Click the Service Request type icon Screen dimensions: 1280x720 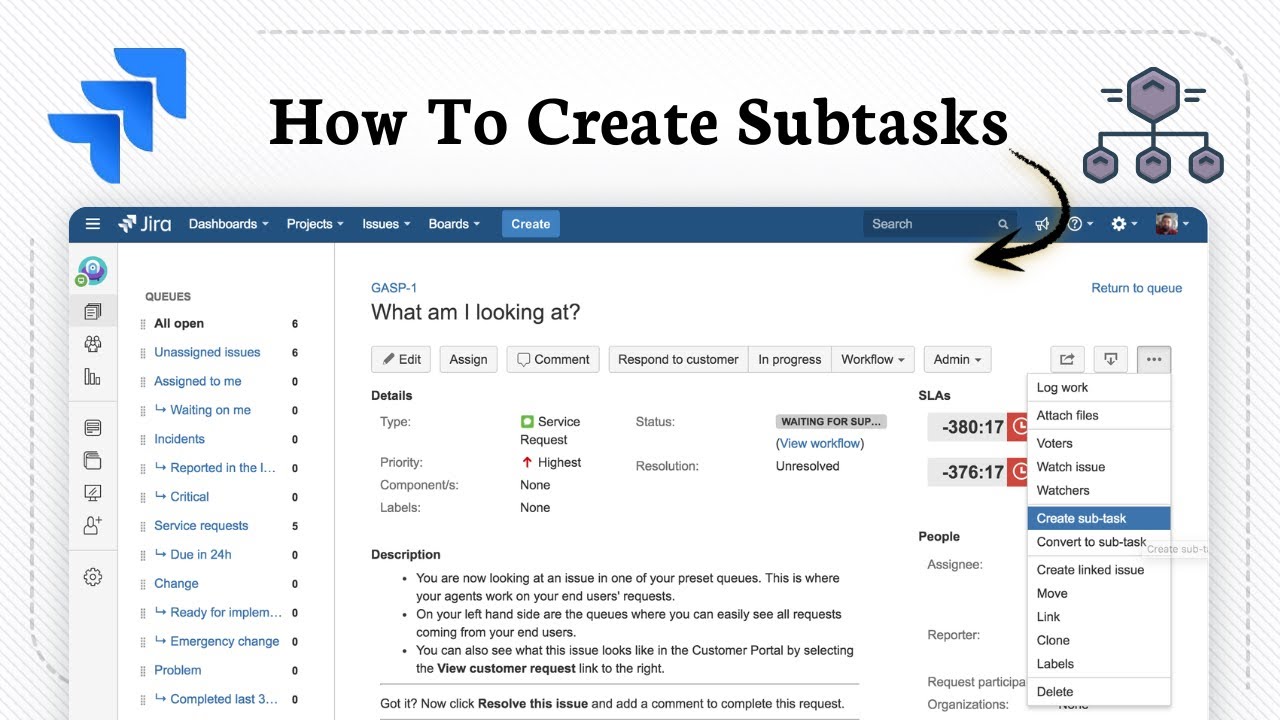coord(527,422)
